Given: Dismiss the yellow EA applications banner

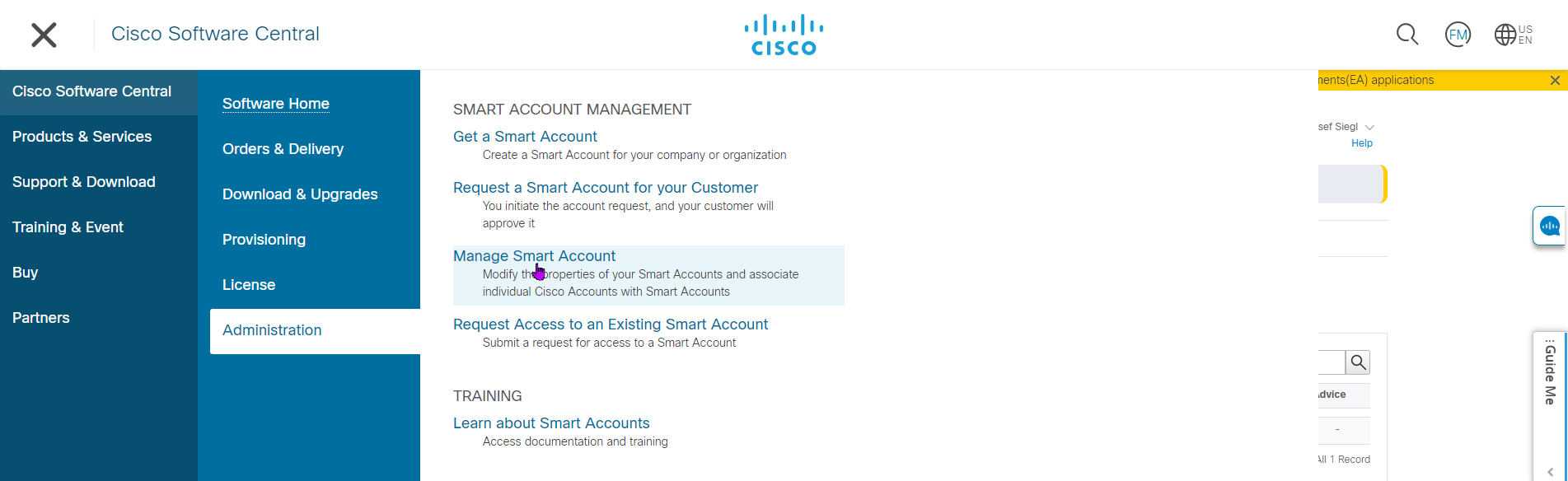Looking at the screenshot, I should [x=1555, y=80].
